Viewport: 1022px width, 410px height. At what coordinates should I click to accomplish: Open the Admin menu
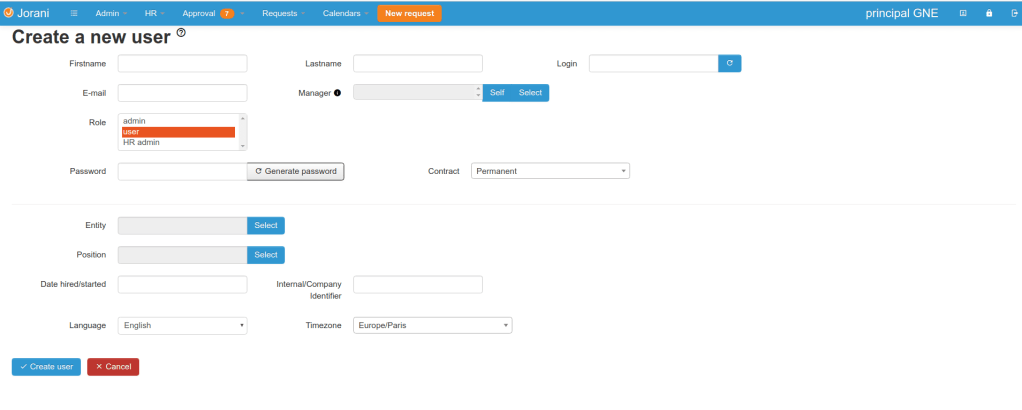coord(110,14)
